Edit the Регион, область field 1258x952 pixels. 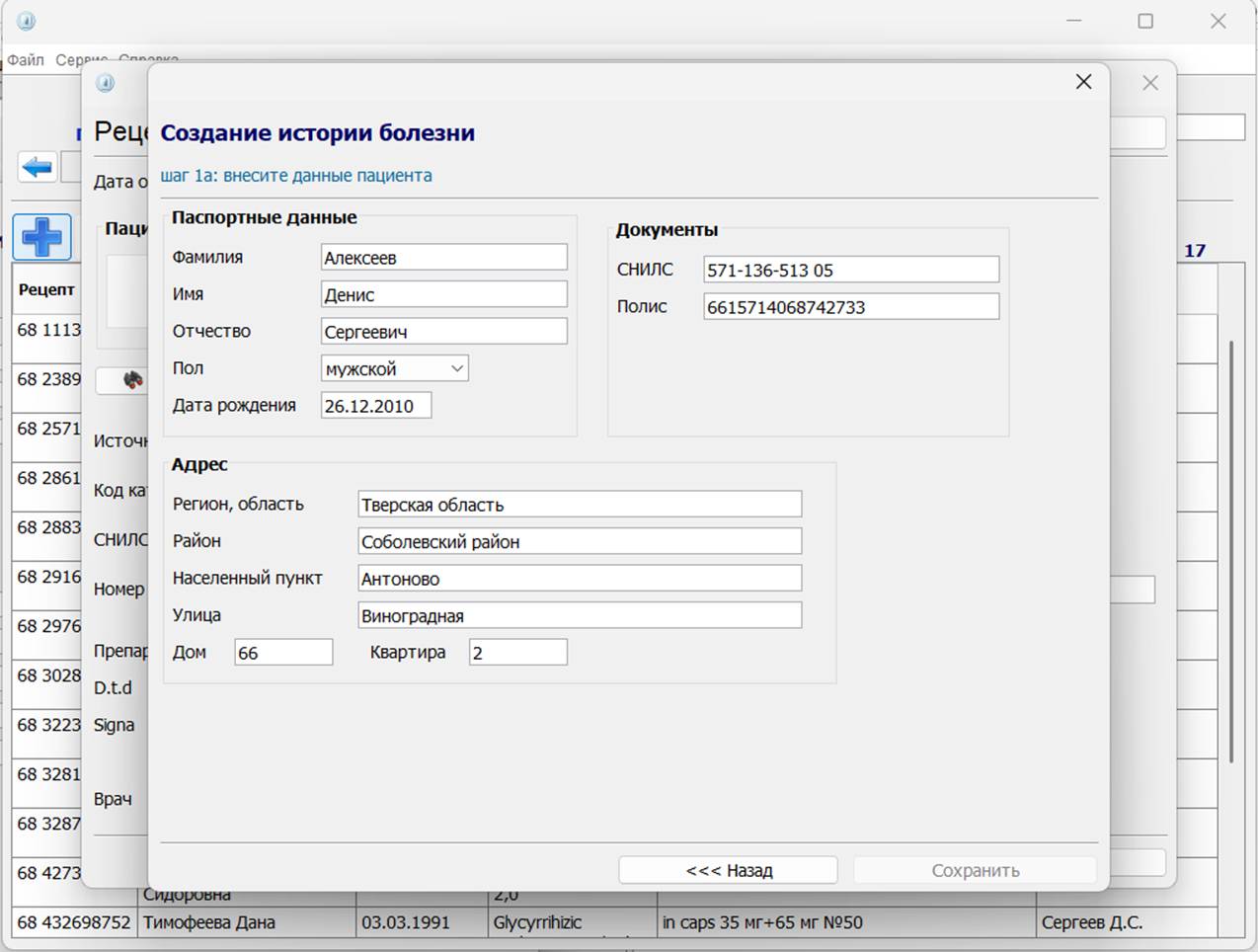coord(579,505)
